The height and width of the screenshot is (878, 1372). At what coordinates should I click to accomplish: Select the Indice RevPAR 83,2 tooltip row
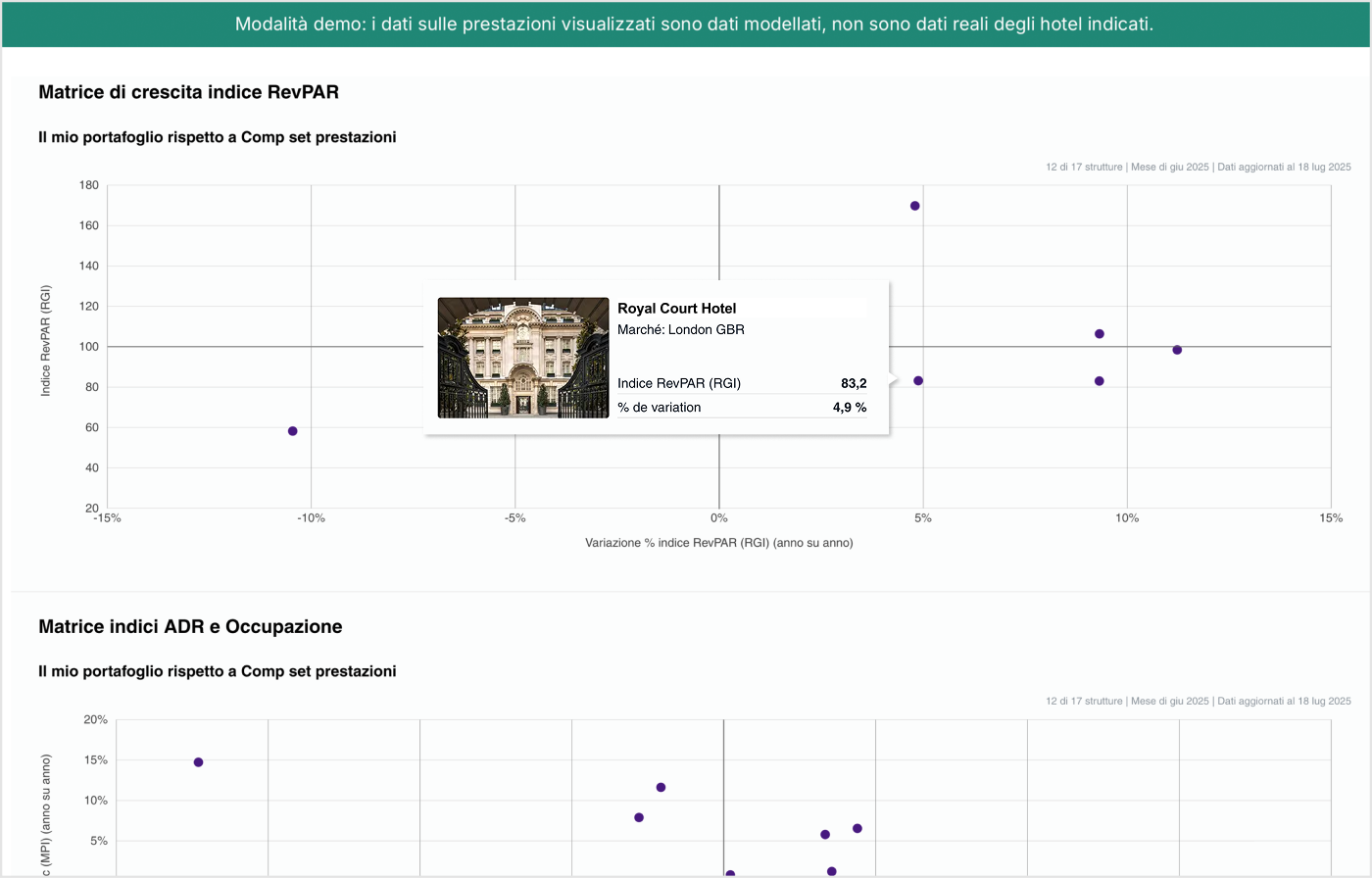pos(741,383)
